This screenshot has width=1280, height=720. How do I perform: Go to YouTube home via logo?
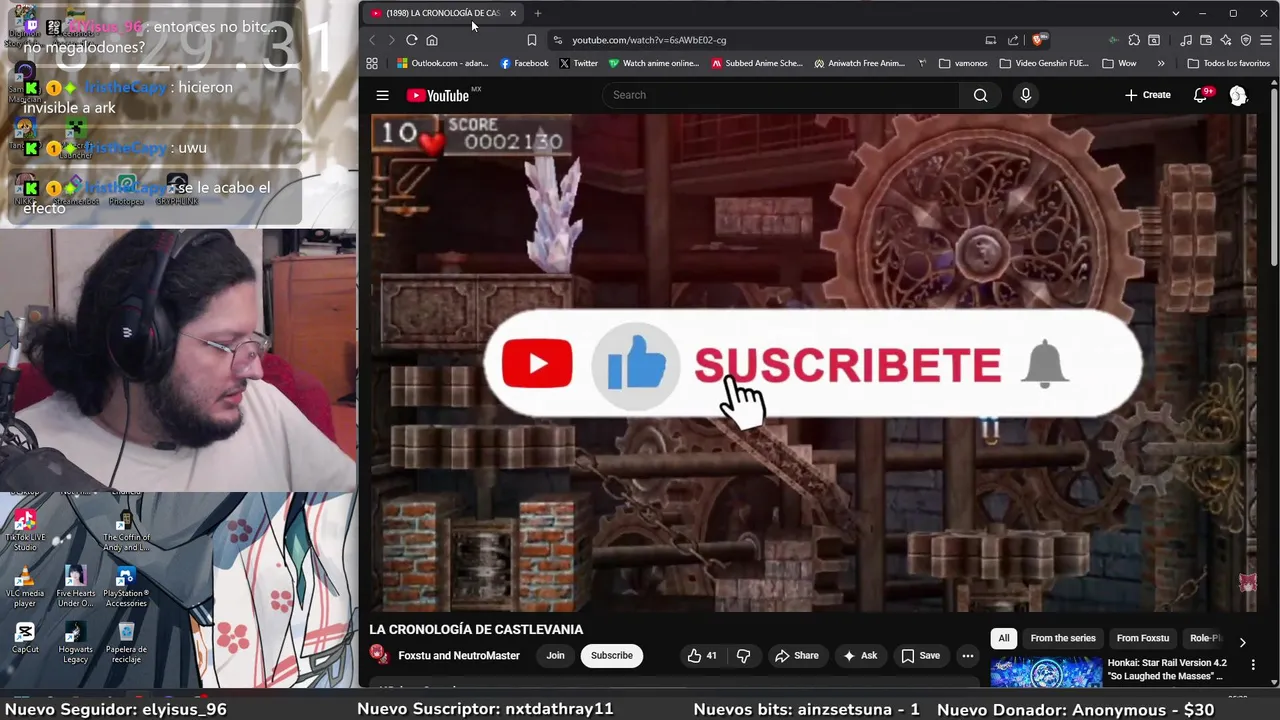438,95
